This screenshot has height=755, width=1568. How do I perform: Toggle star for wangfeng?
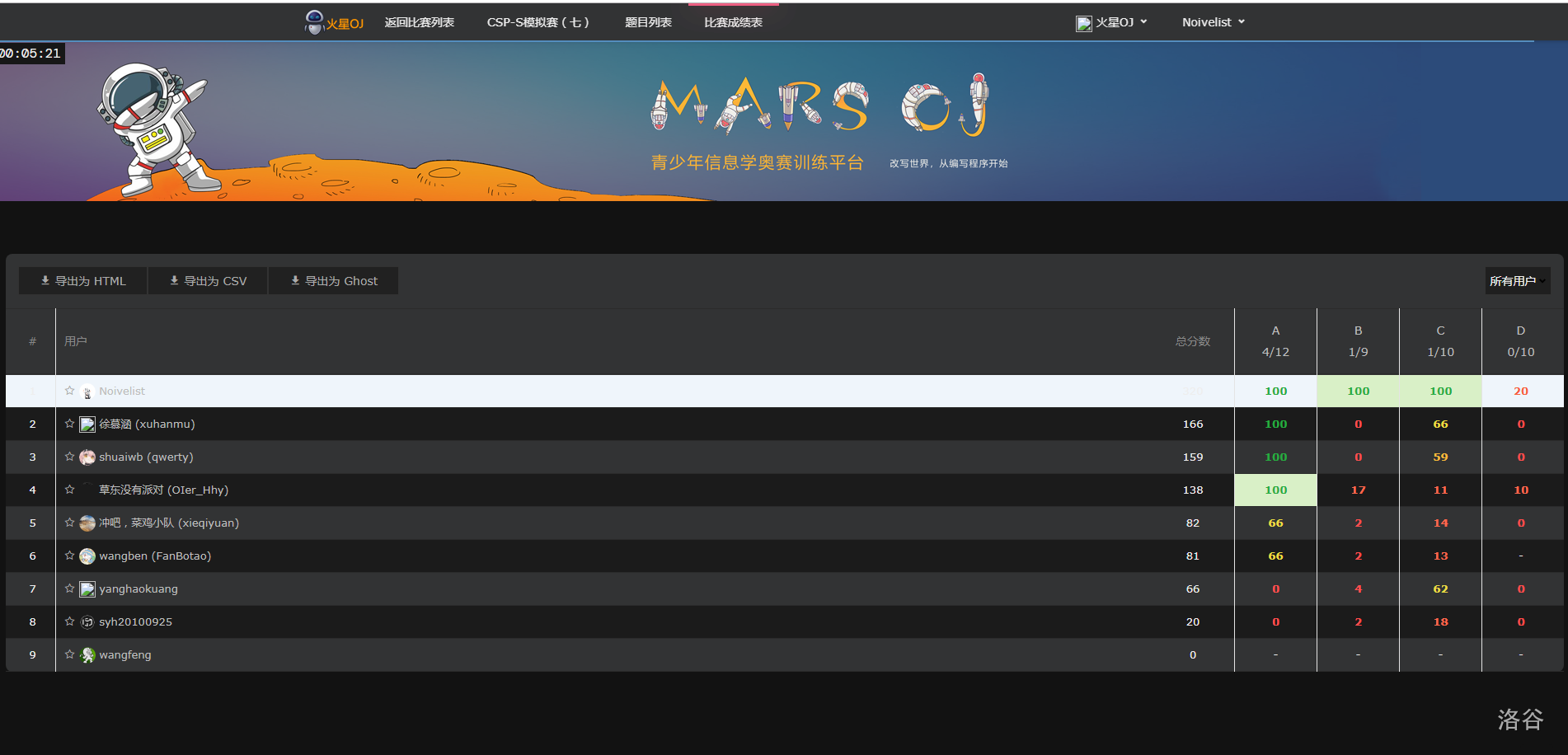pyautogui.click(x=70, y=654)
